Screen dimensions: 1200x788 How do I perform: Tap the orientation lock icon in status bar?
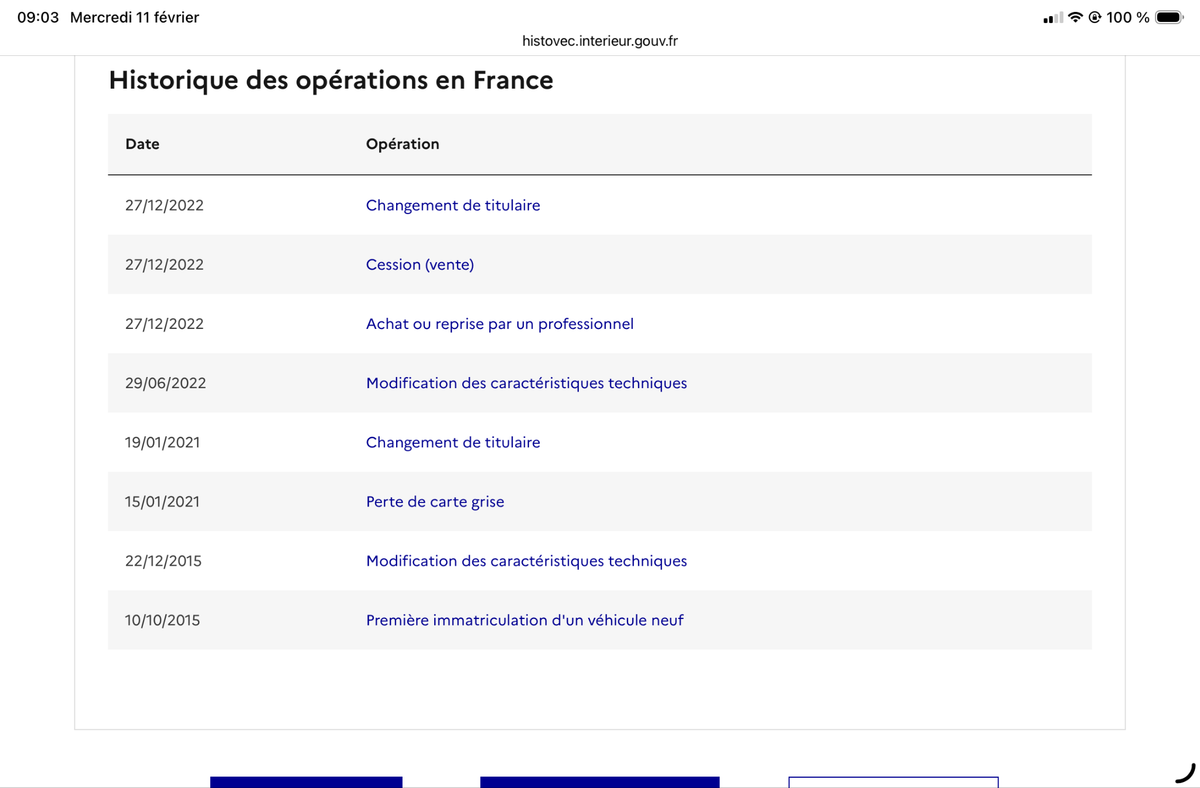1095,17
